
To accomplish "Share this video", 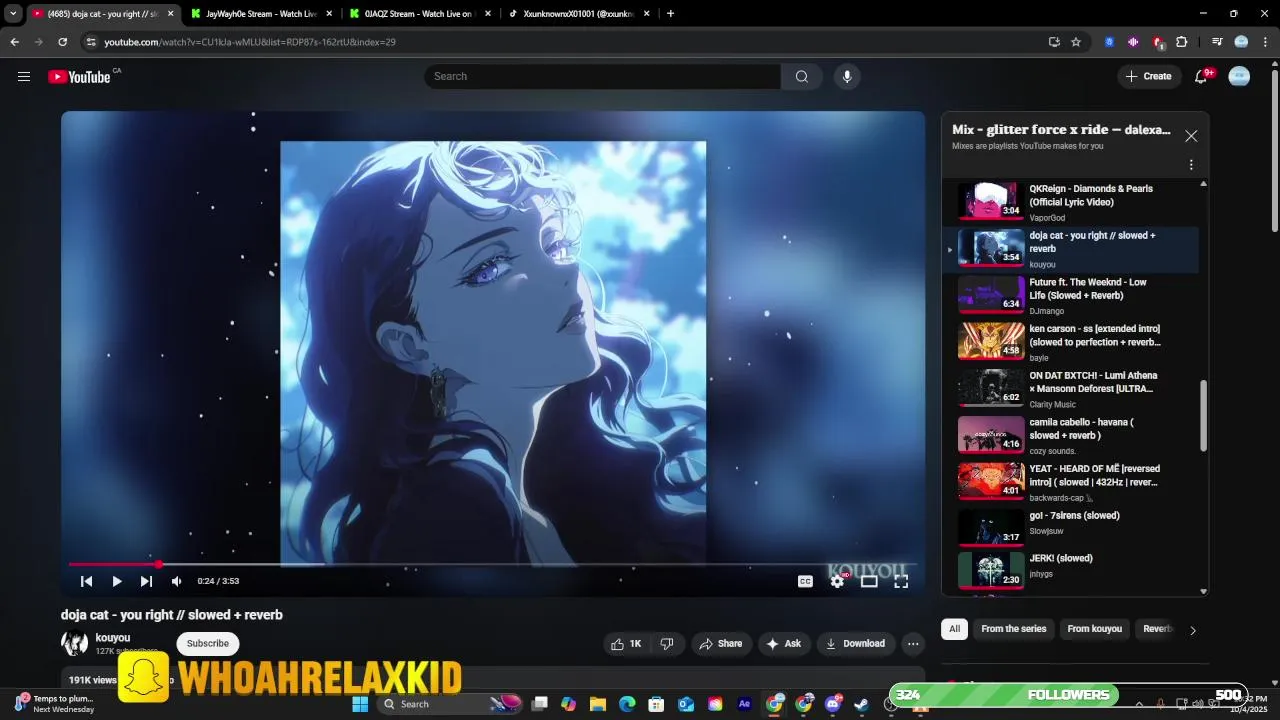I will tap(720, 644).
